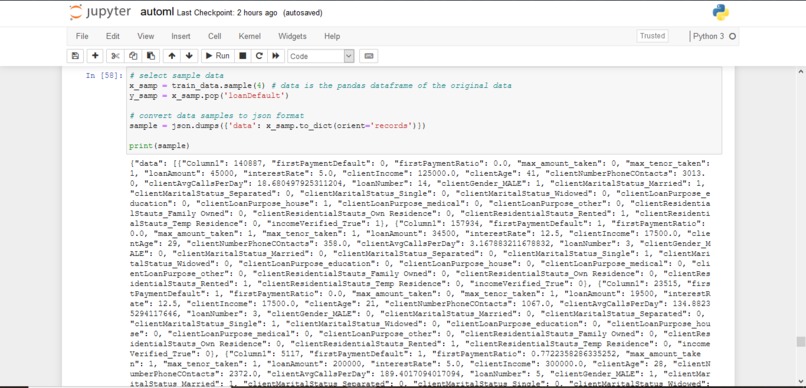The width and height of the screenshot is (806, 388).
Task: Move selected cell down with the arrow icon
Action: (x=189, y=56)
